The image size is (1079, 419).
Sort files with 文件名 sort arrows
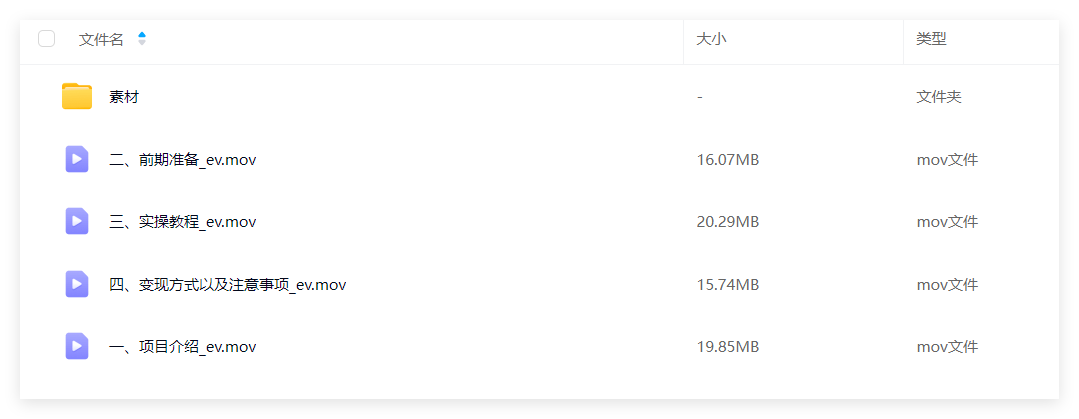142,39
